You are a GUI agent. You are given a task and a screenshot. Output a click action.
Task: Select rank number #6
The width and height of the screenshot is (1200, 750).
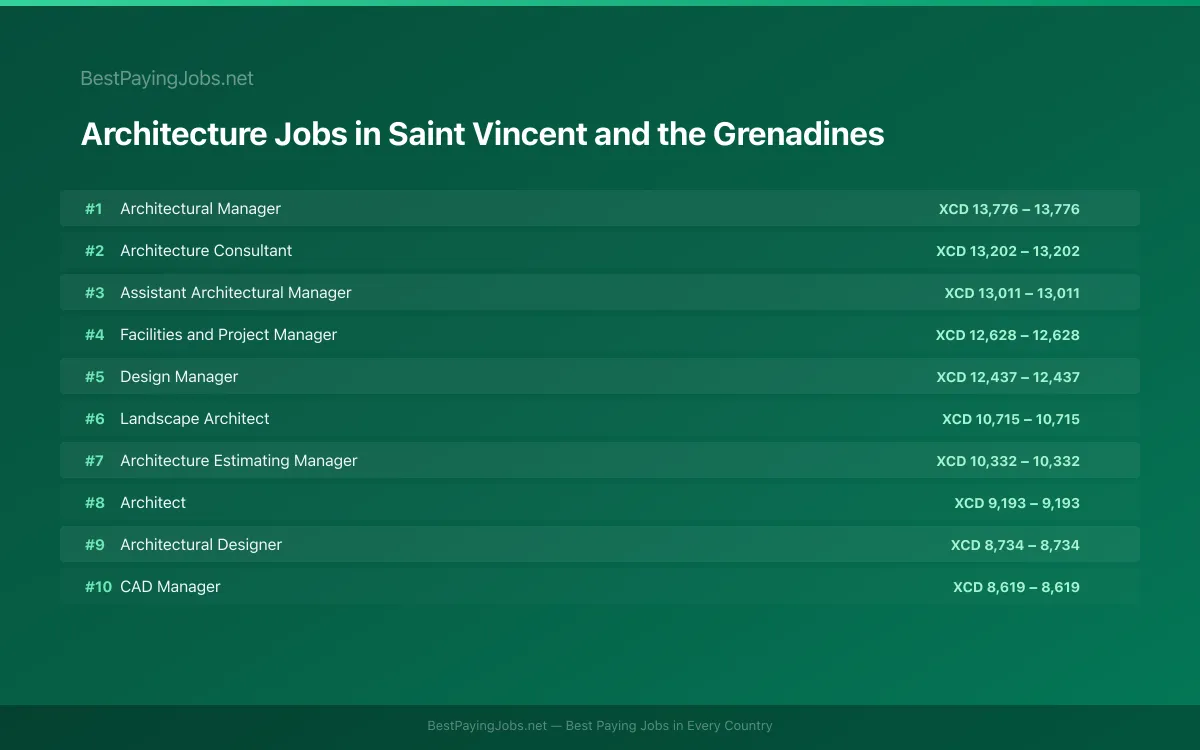click(x=94, y=419)
